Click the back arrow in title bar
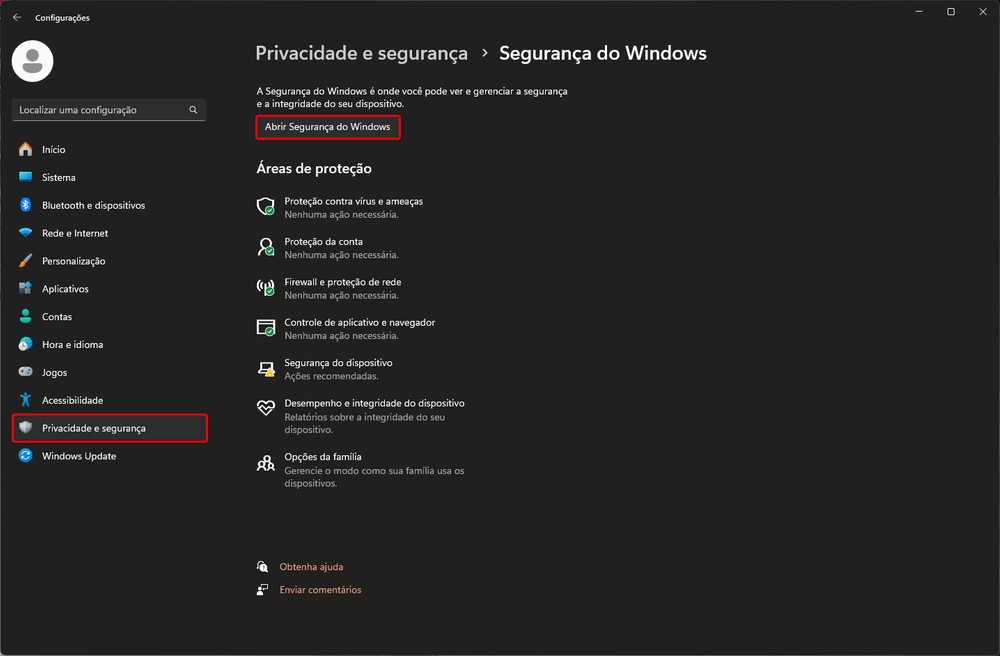The width and height of the screenshot is (1000, 656). (x=17, y=17)
